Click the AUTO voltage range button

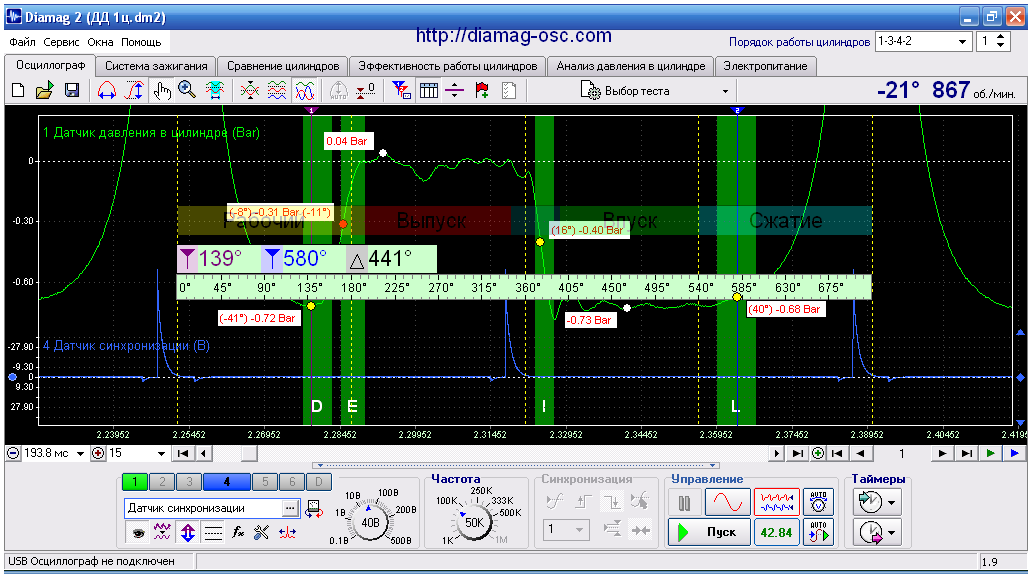818,502
